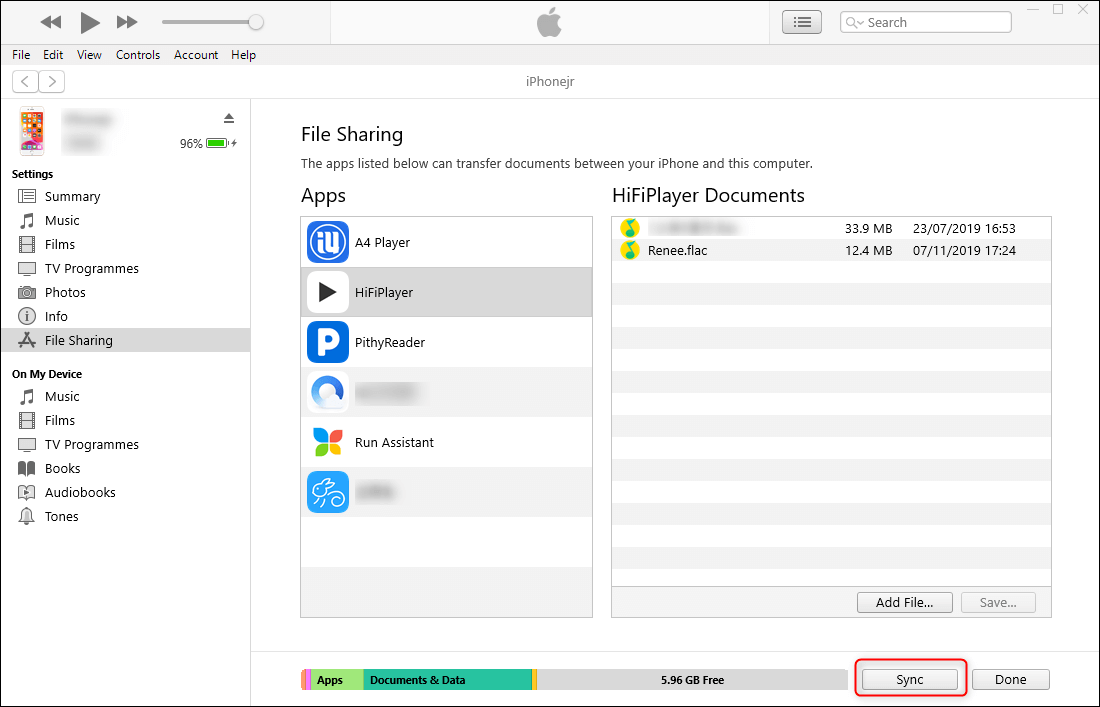Open the list view button
Screen dimensions: 1100x707
[802, 22]
